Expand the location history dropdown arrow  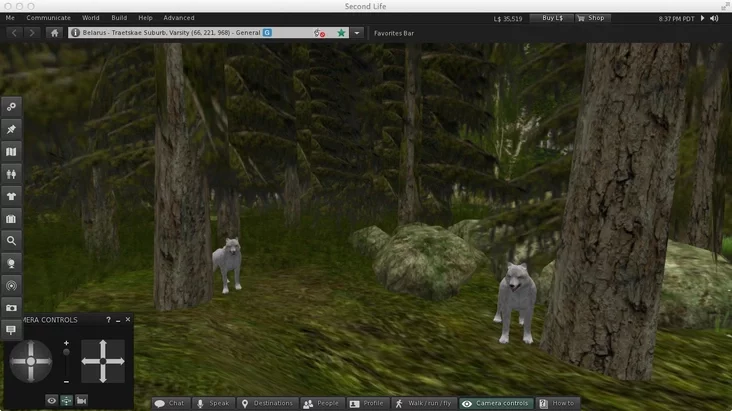pos(357,33)
